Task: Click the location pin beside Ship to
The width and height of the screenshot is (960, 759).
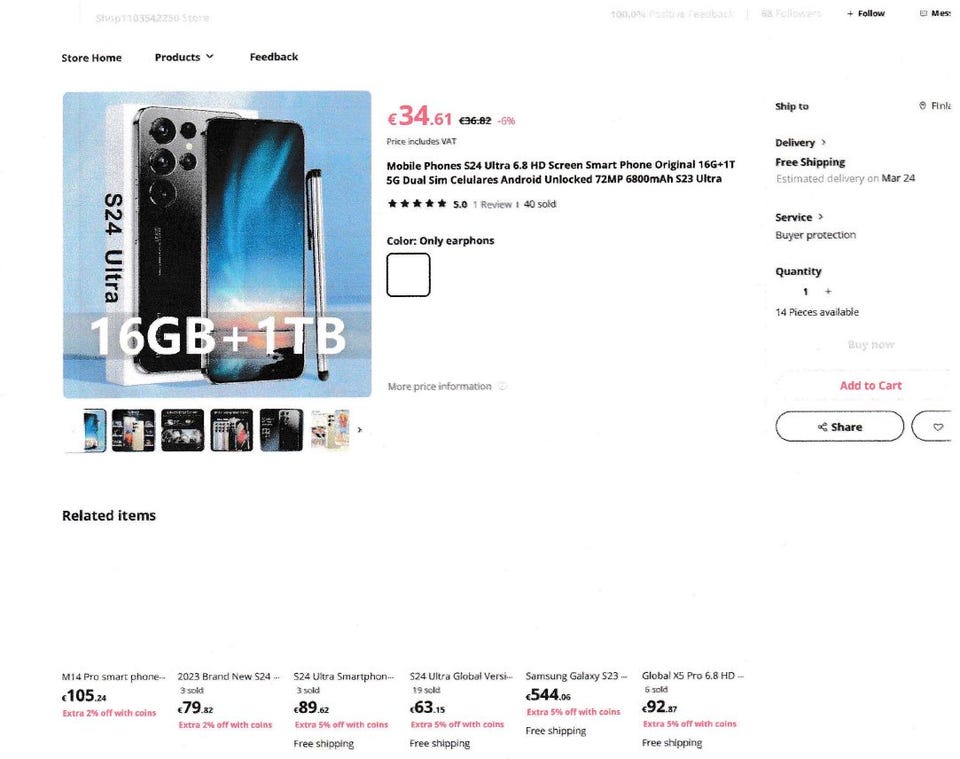Action: point(922,106)
